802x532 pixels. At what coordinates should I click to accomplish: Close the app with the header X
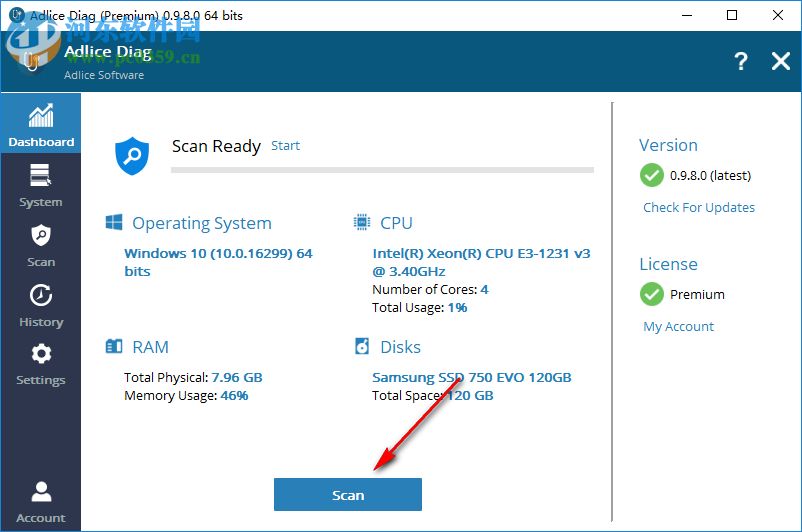tap(781, 61)
